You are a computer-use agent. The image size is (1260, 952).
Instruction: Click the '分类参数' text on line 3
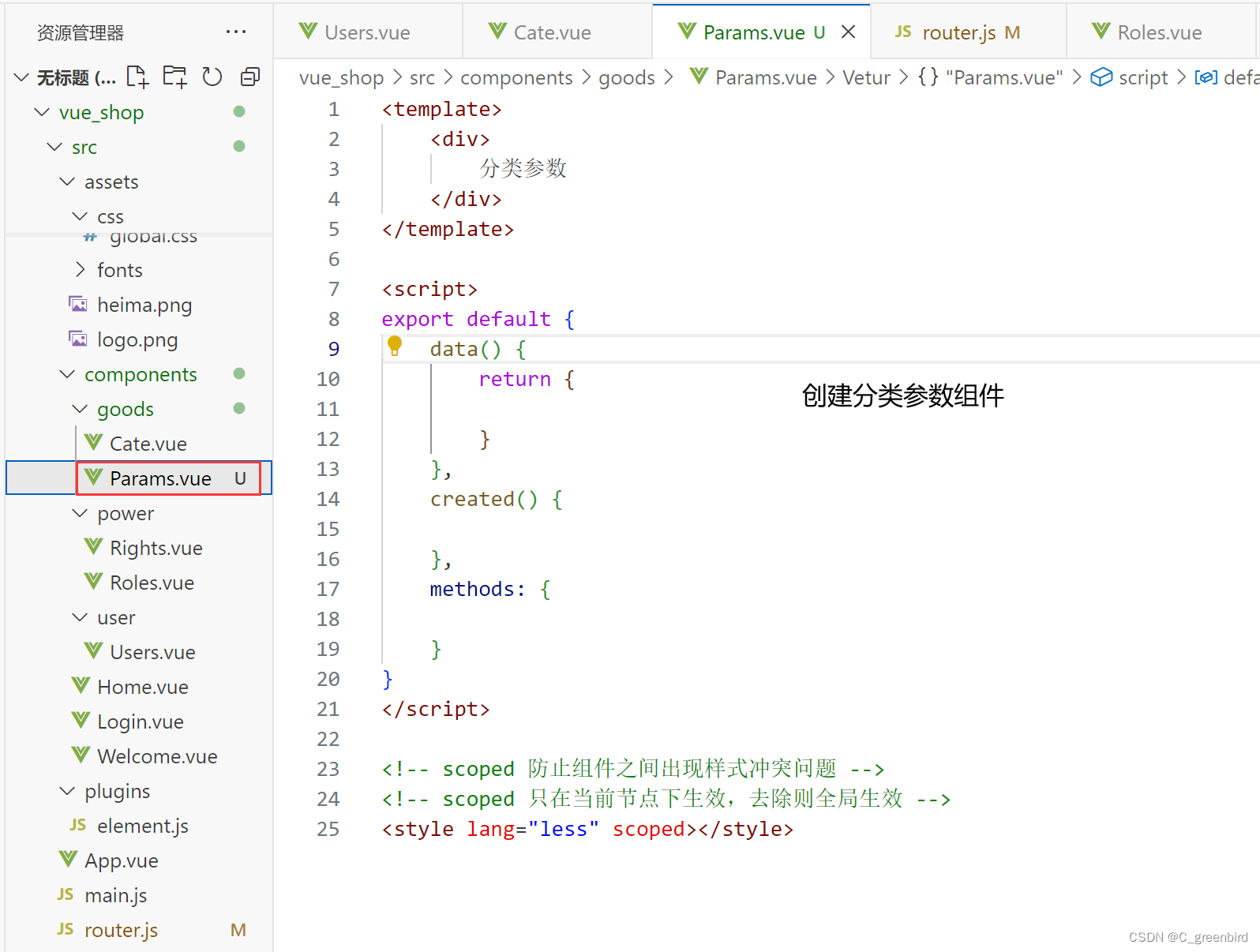523,168
